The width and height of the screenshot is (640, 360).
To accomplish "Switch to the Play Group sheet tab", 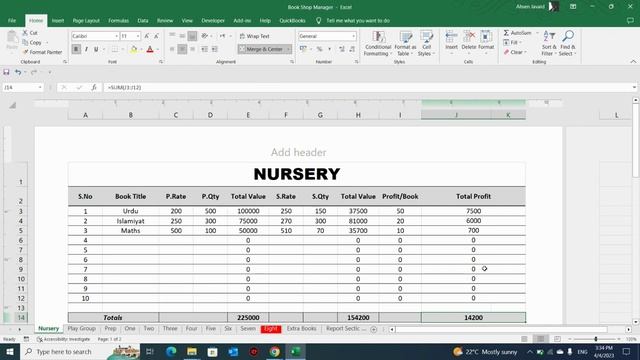I will click(82, 329).
